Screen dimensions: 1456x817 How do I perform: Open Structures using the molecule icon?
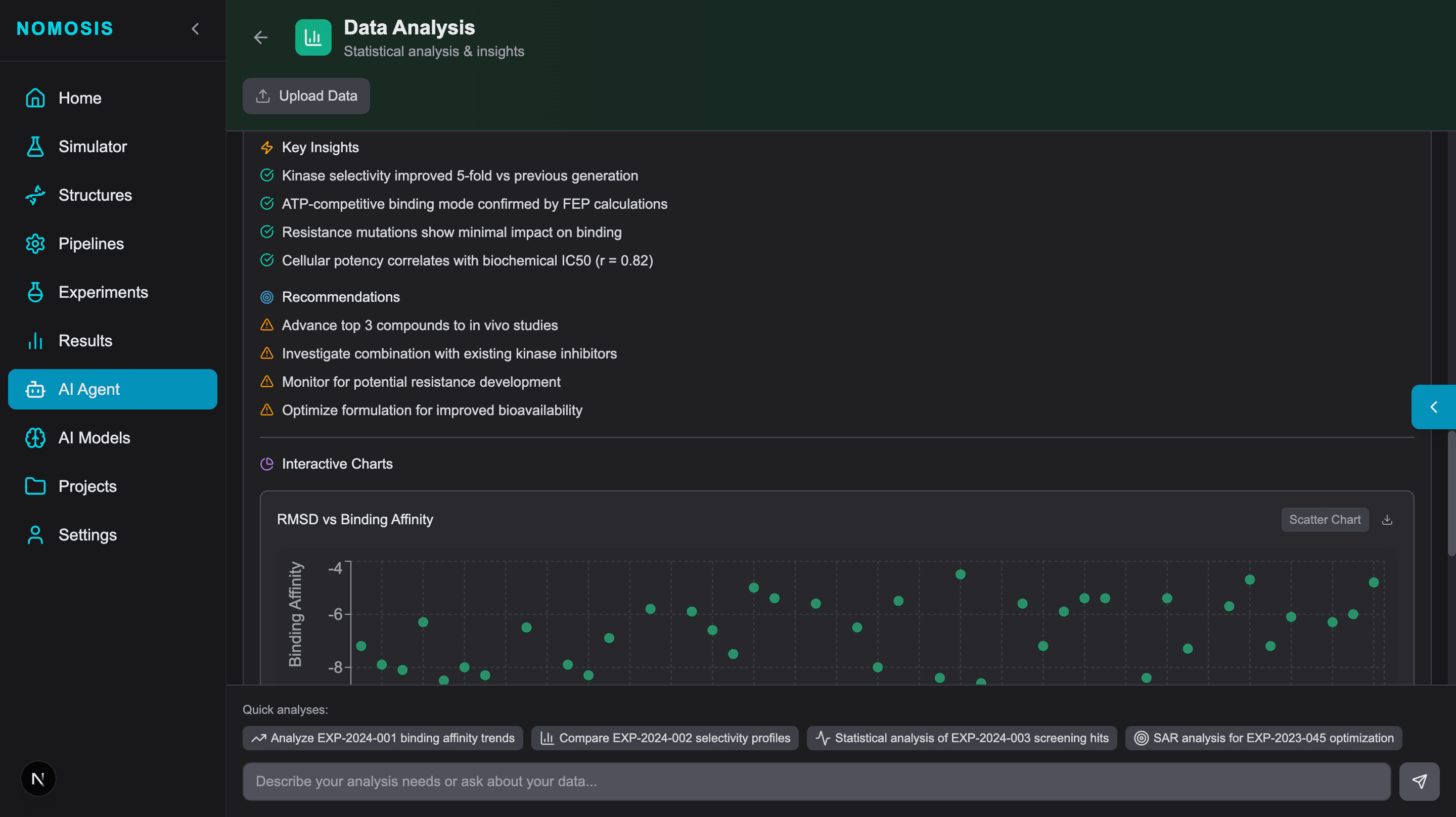click(35, 195)
